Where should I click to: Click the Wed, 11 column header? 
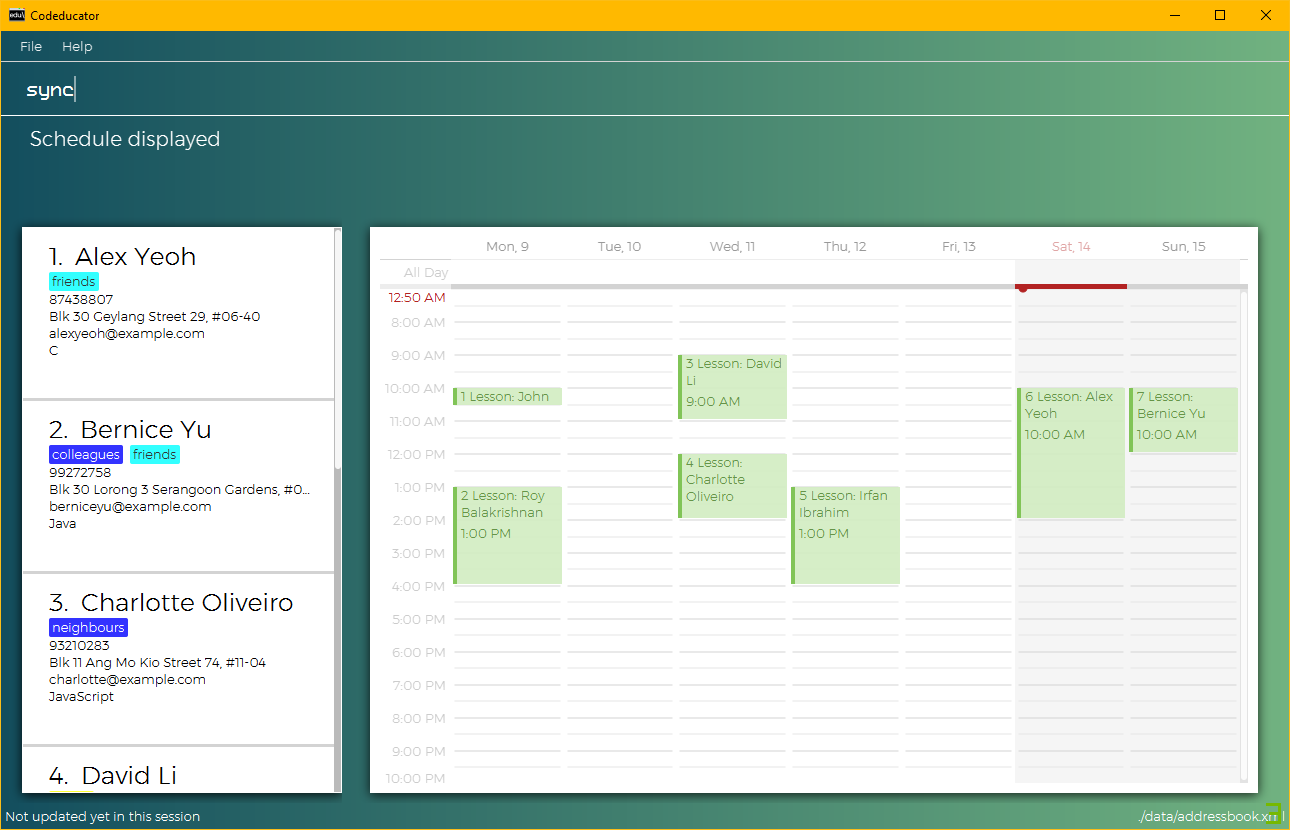tap(733, 246)
